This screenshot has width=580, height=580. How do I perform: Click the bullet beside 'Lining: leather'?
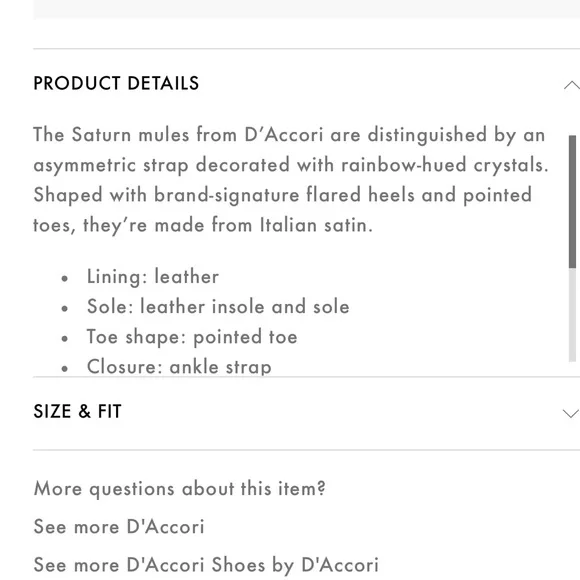65,278
